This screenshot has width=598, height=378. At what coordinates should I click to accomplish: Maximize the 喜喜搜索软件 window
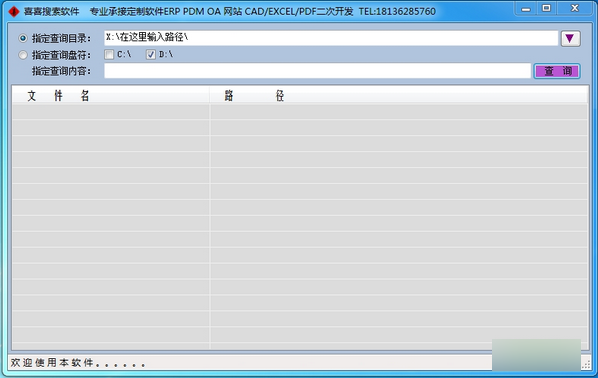tap(547, 8)
